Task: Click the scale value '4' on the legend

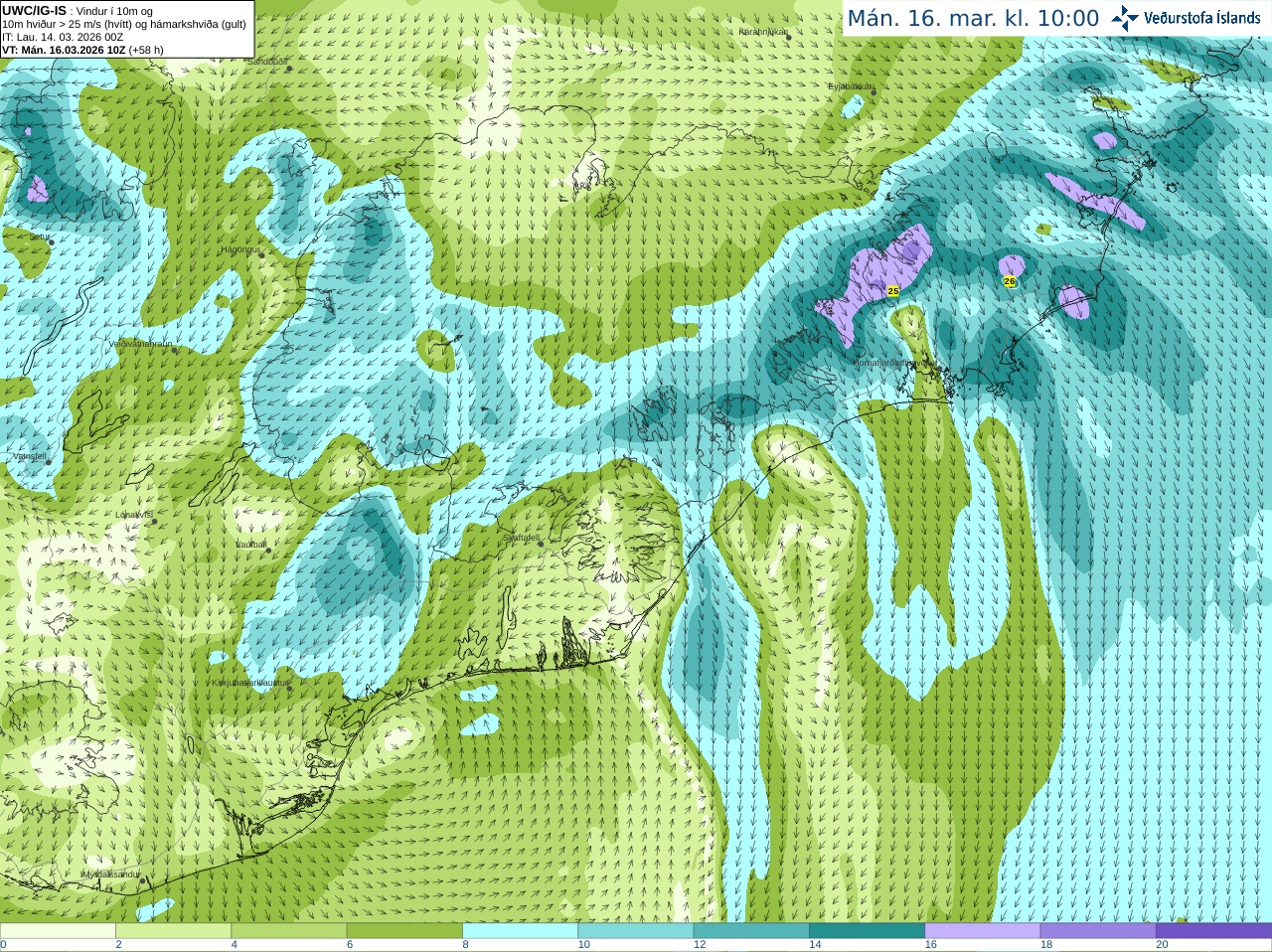Action: [x=234, y=945]
